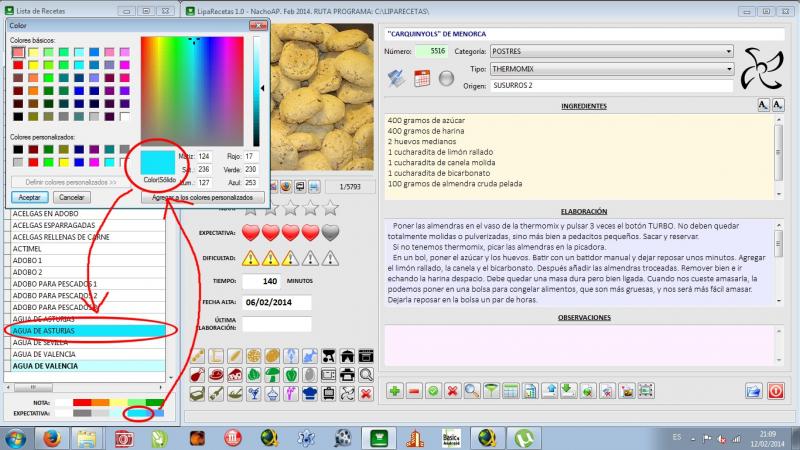Click Cancelar in the Color dialog
Image resolution: width=800 pixels, height=450 pixels.
(x=71, y=197)
